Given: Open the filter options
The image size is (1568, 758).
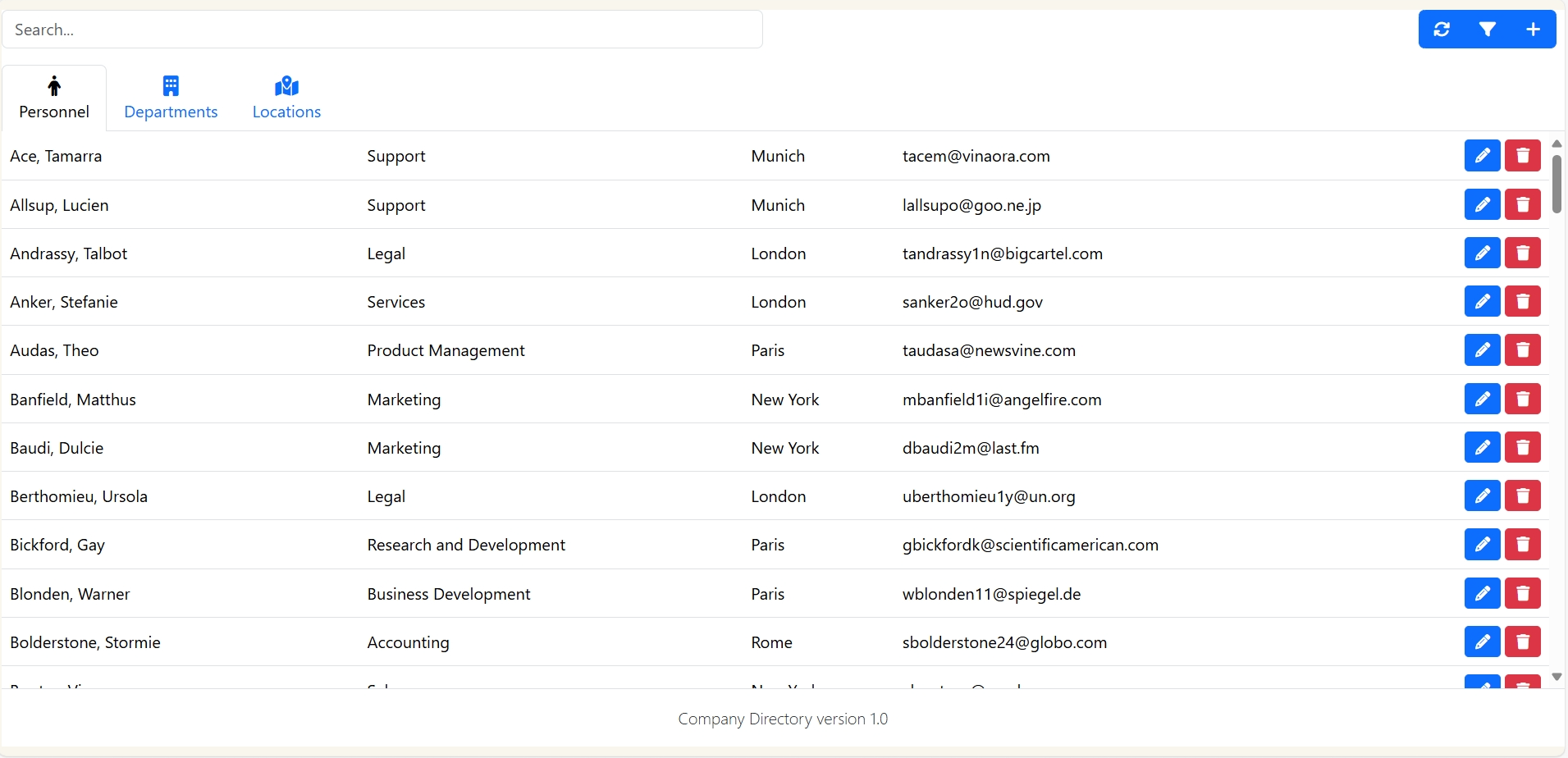Looking at the screenshot, I should 1488,30.
